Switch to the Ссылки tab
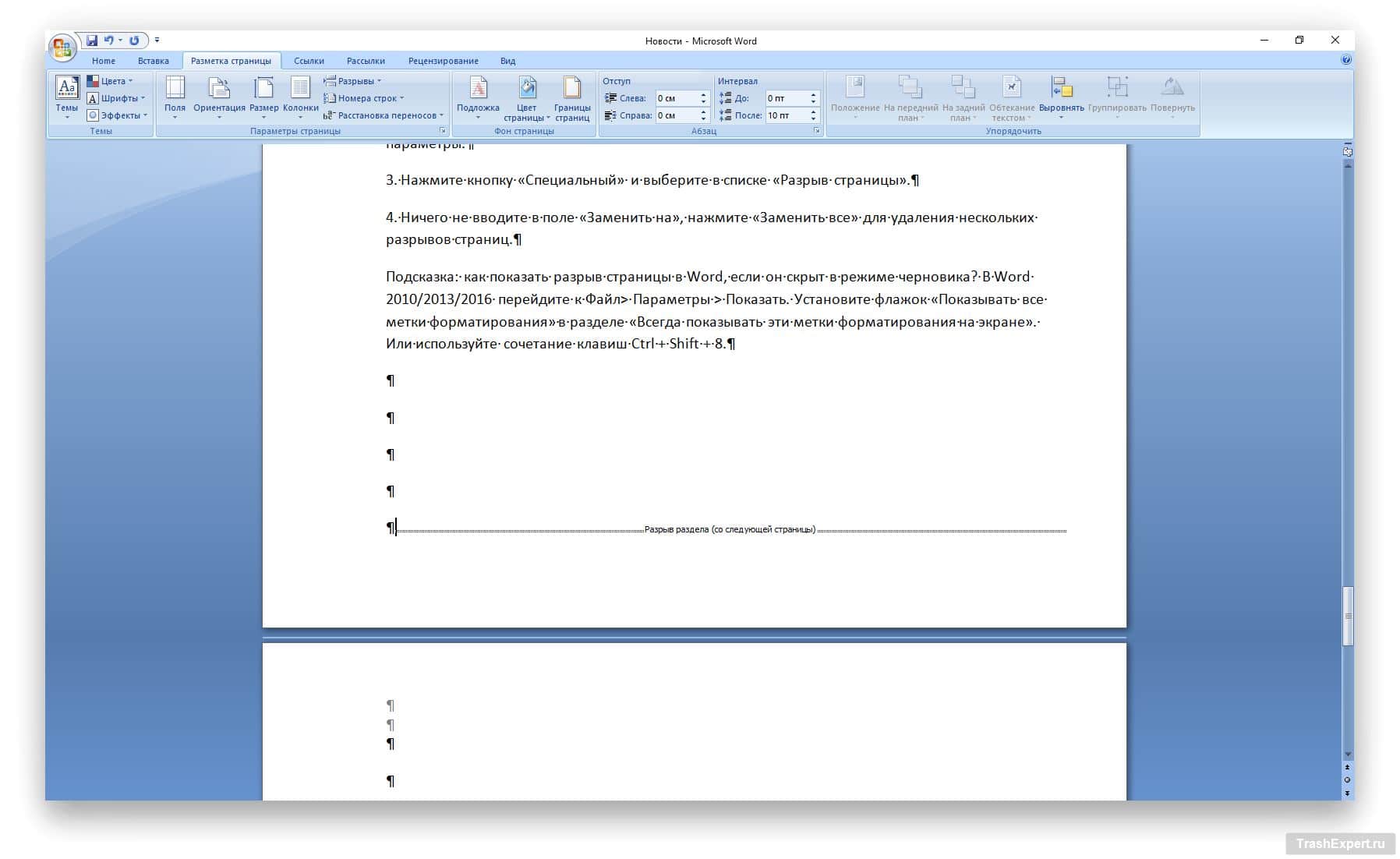The image size is (1400, 859). pyautogui.click(x=309, y=61)
